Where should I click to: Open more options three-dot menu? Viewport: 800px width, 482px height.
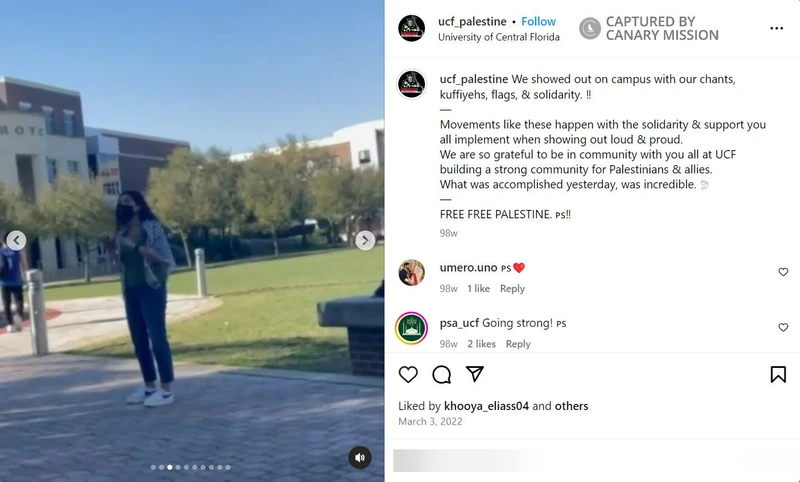[x=777, y=28]
